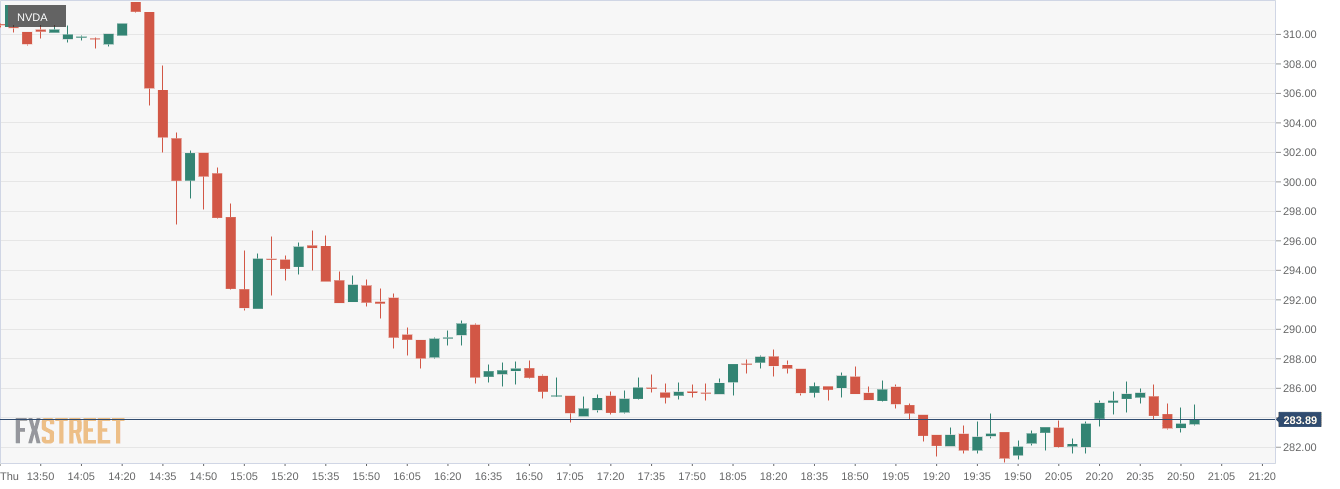Click the 14:35 time axis label
The image size is (1340, 489).
[x=163, y=476]
